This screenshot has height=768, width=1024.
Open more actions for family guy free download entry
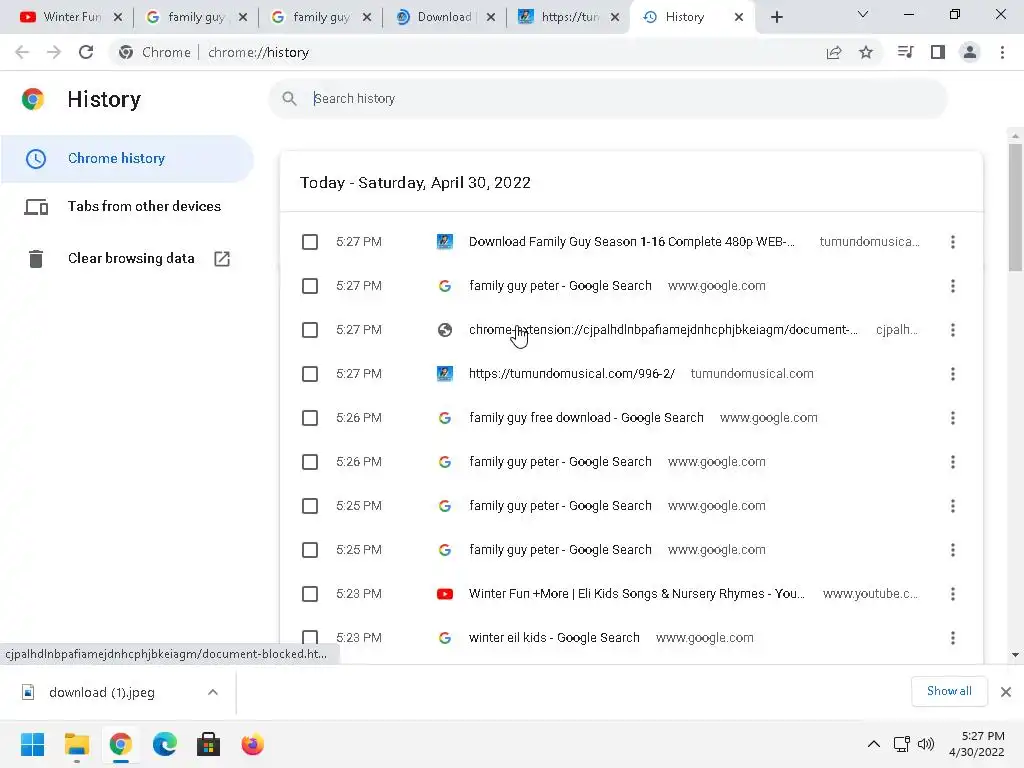[953, 418]
